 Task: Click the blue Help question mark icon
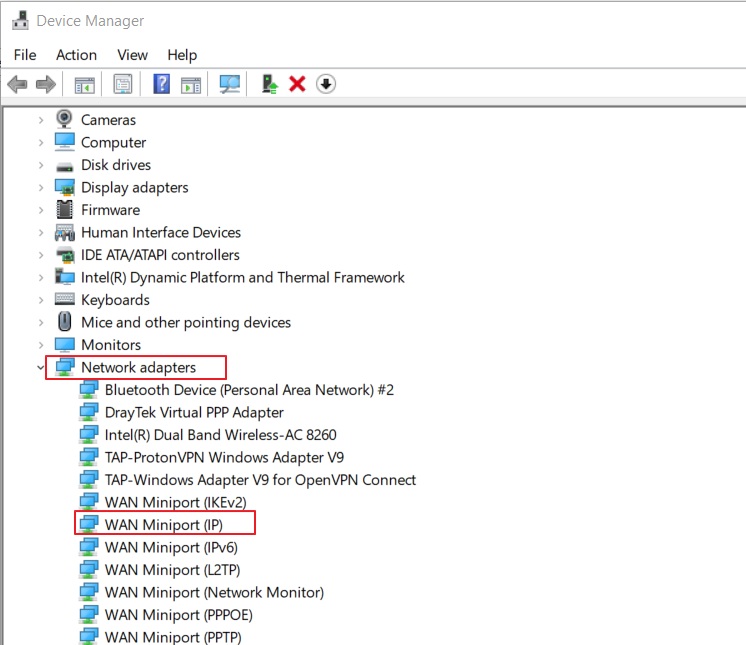pos(161,84)
